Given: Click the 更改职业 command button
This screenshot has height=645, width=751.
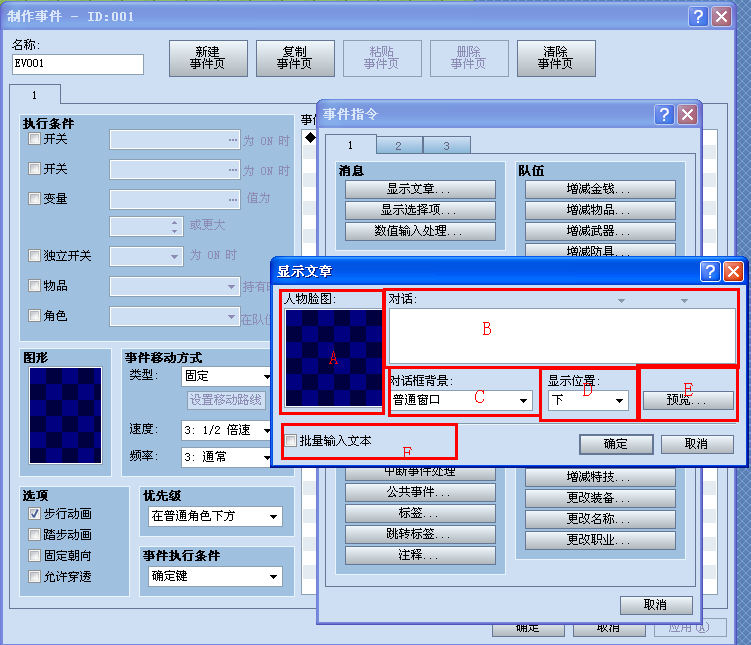Looking at the screenshot, I should [x=600, y=541].
